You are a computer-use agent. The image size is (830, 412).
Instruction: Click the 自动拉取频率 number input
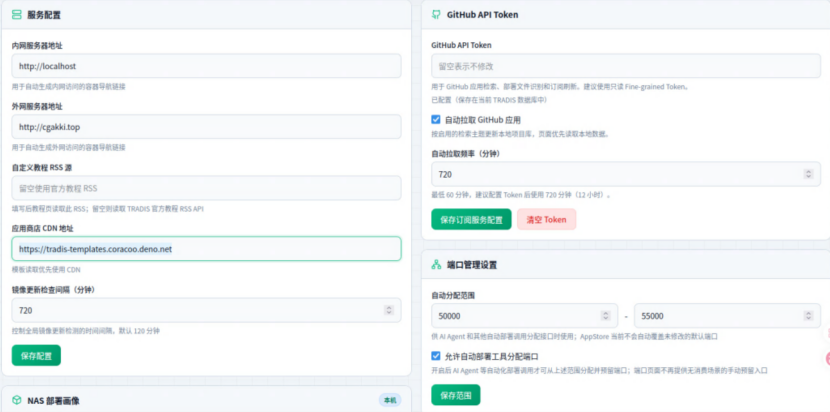[626, 174]
